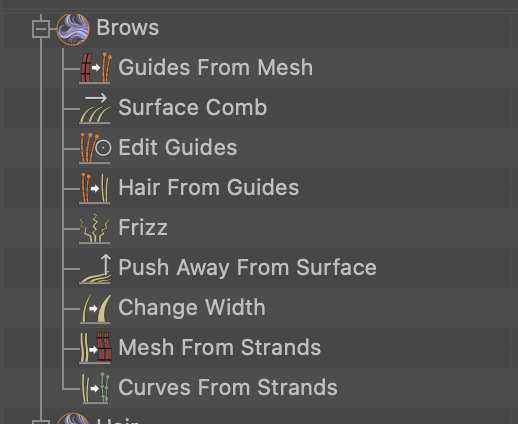Click the Hair From Guides icon
The width and height of the screenshot is (518, 424).
(95, 188)
